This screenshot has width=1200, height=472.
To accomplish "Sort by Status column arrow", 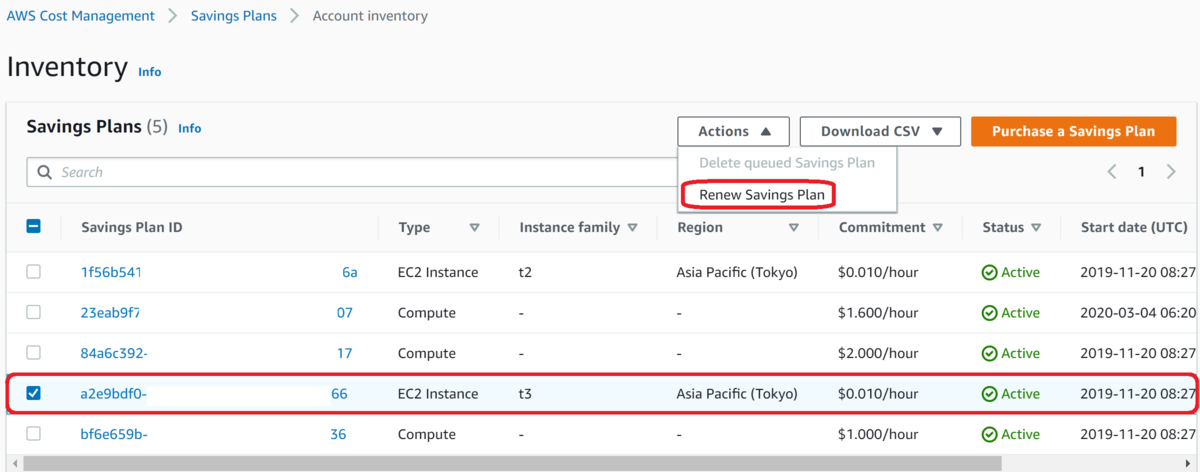I will point(1037,228).
